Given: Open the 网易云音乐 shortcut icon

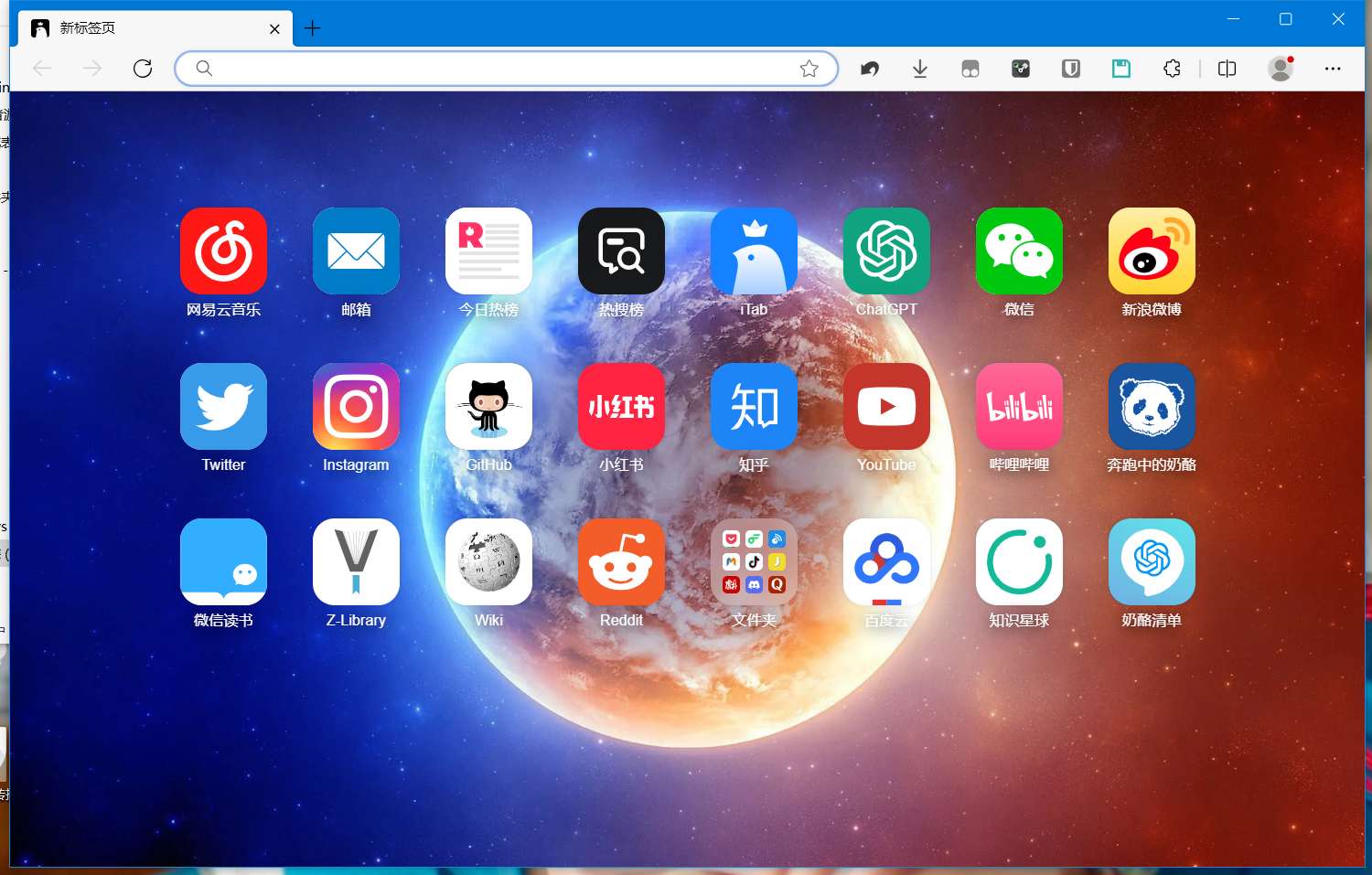Looking at the screenshot, I should 223,251.
